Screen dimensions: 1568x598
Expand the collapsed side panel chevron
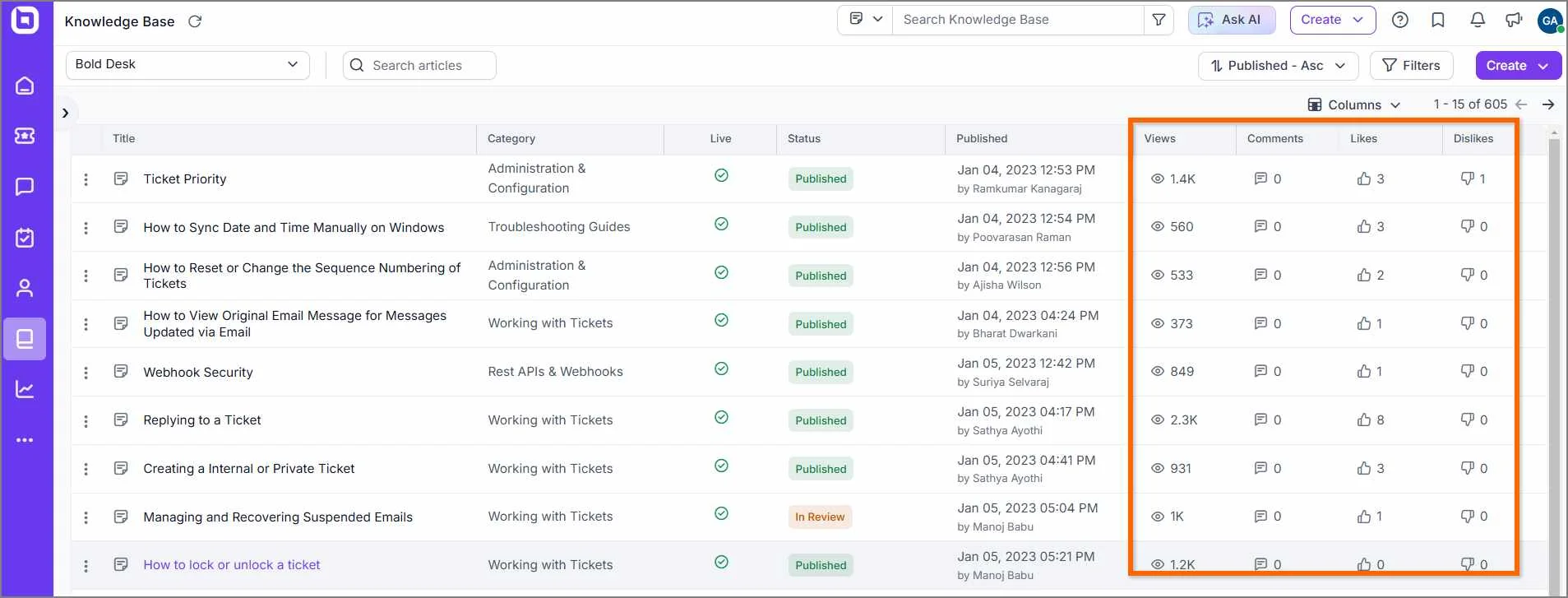pos(65,113)
